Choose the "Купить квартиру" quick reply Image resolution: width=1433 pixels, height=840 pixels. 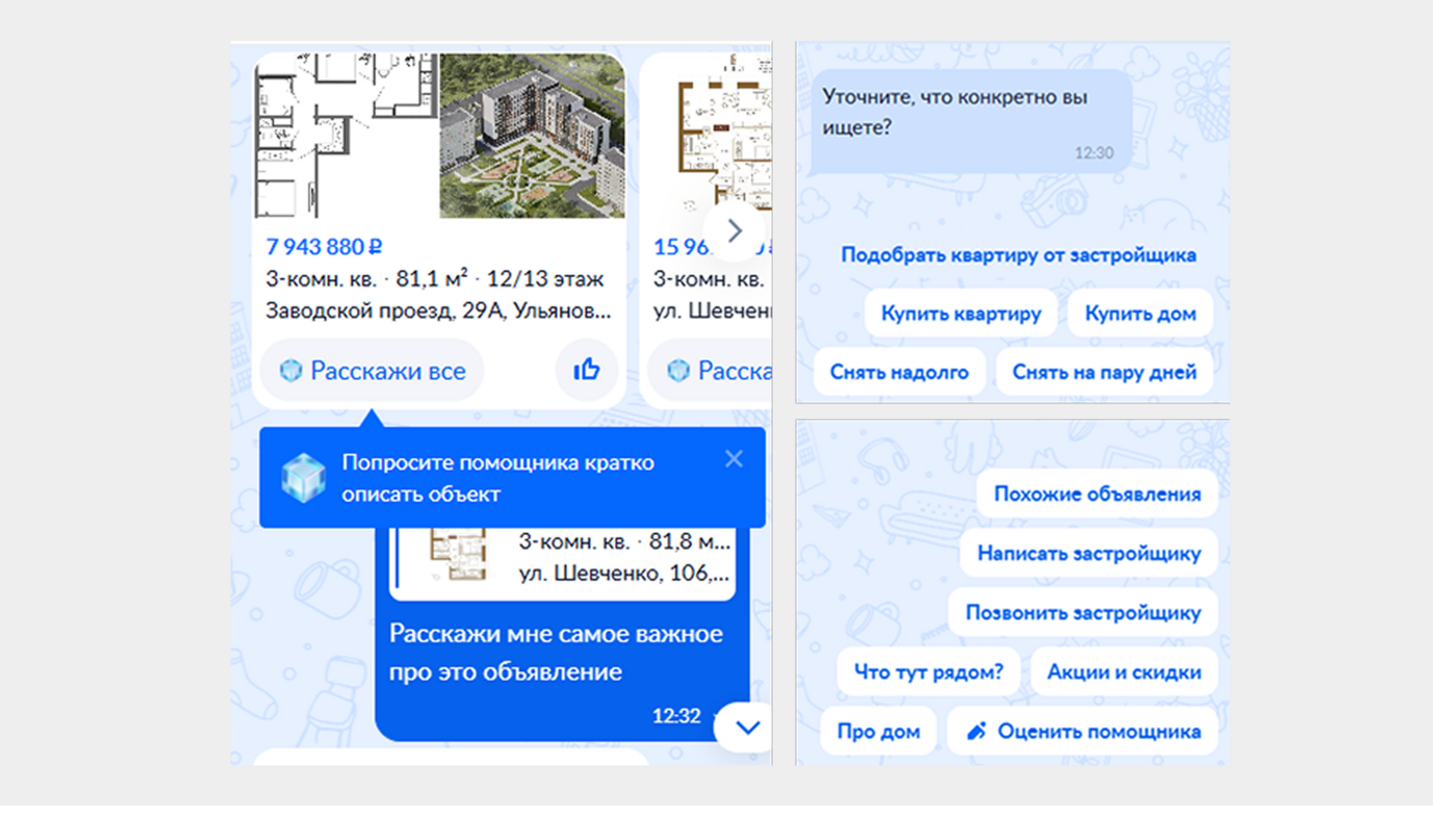961,313
